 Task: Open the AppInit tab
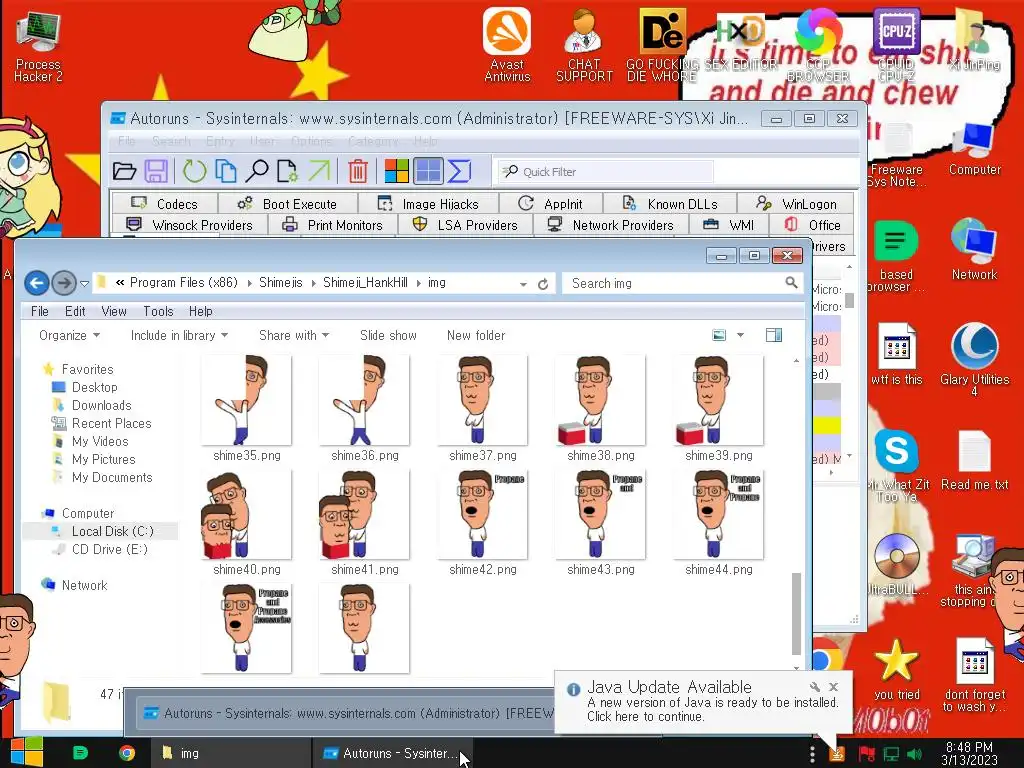click(x=551, y=204)
